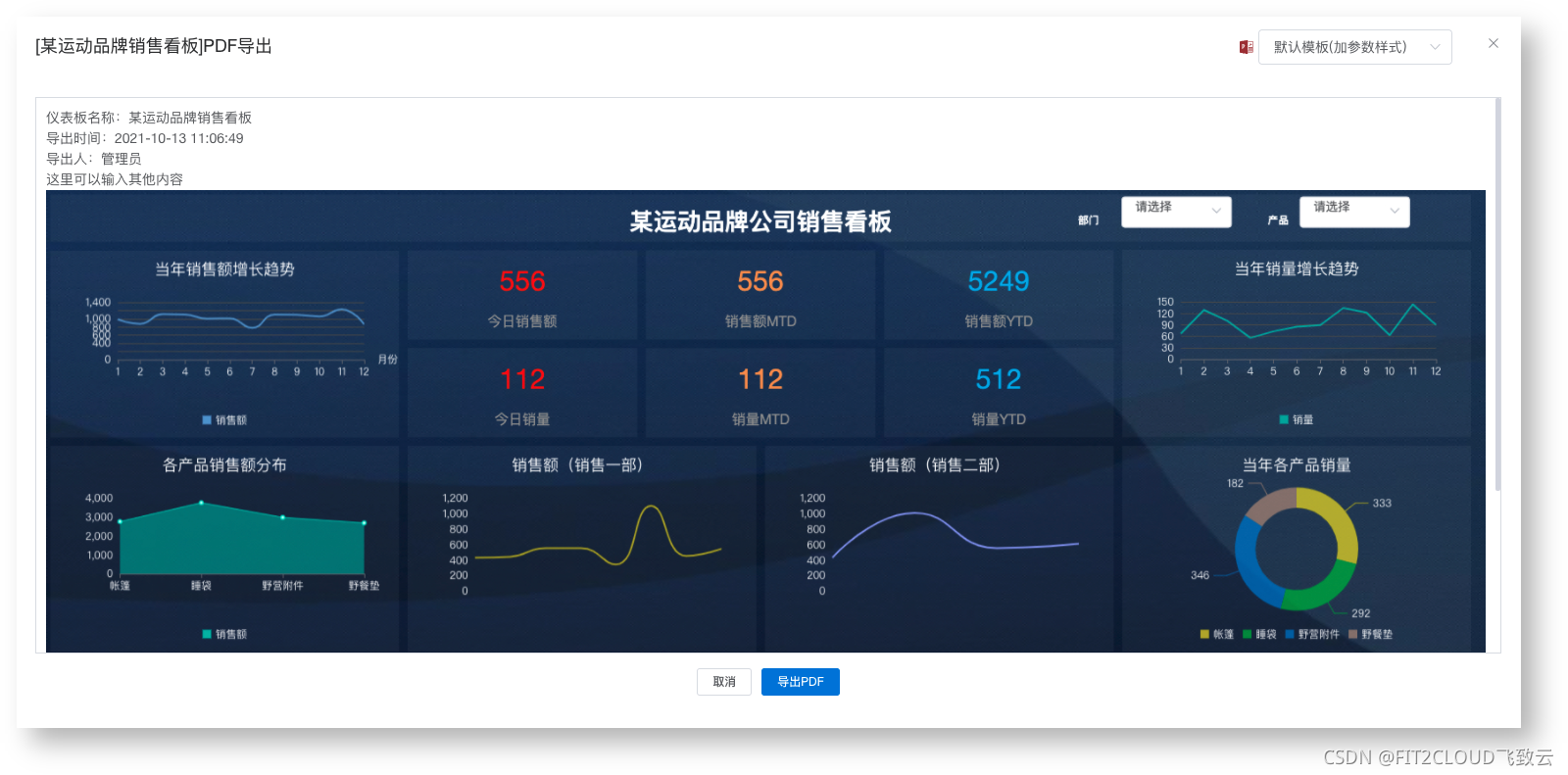This screenshot has width=1568, height=775.
Task: Click the 当年销量增长趋势 chart title
Action: (x=1297, y=269)
